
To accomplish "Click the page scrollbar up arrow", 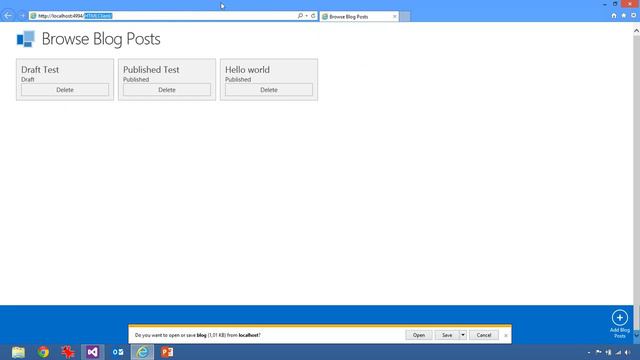I will [636, 31].
